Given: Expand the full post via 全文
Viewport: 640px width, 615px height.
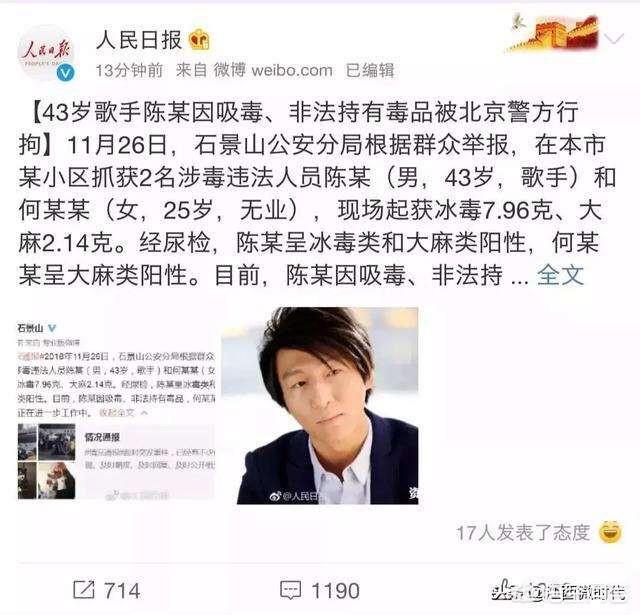Looking at the screenshot, I should (x=560, y=275).
